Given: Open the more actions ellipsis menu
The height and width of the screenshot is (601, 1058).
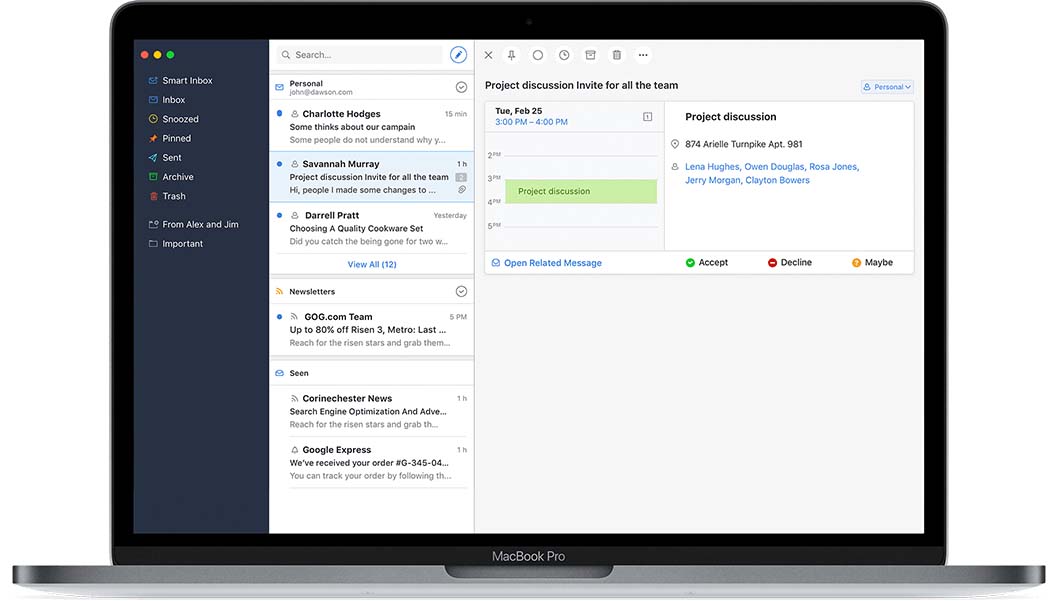Looking at the screenshot, I should tap(643, 55).
